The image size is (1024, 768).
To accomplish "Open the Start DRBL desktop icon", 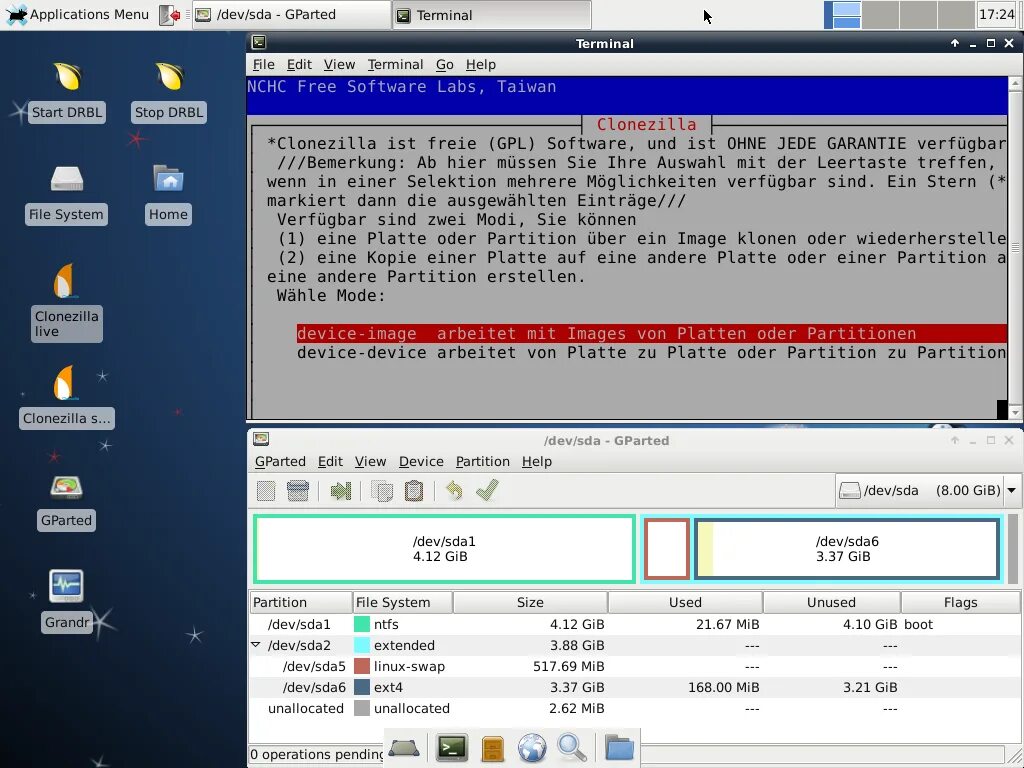I will click(67, 91).
